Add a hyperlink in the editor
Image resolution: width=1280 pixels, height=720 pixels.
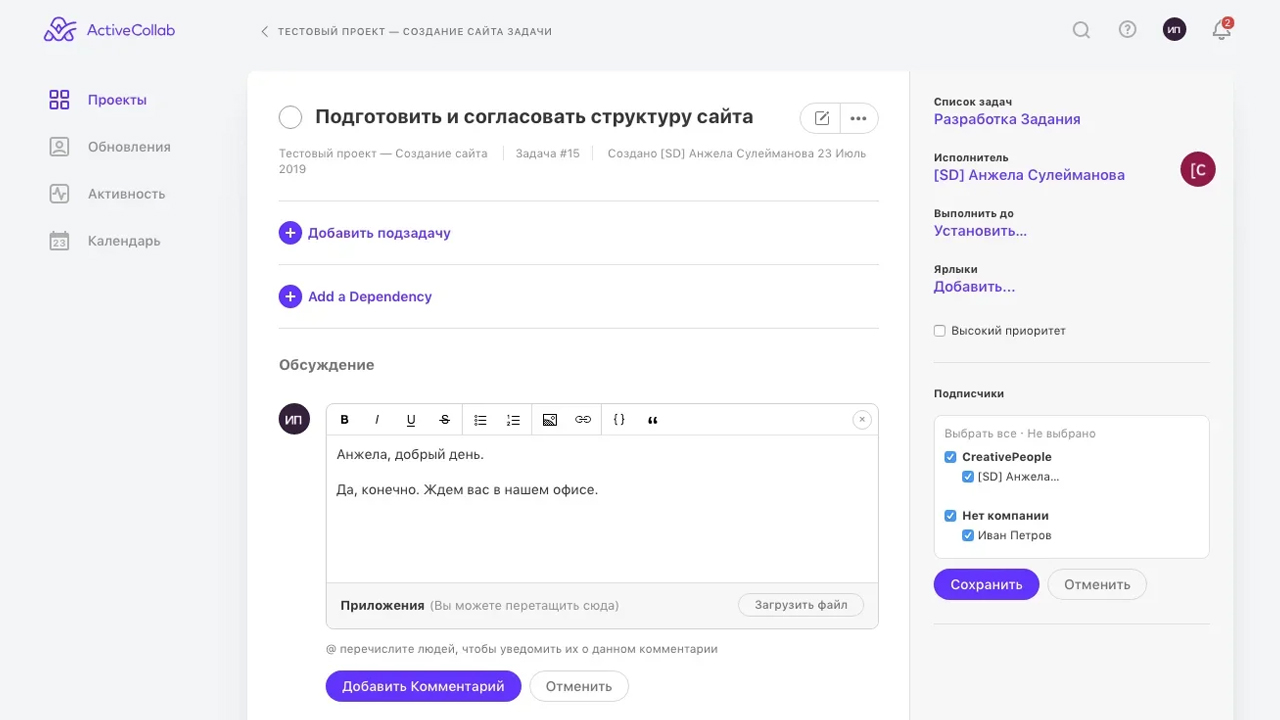(x=583, y=420)
